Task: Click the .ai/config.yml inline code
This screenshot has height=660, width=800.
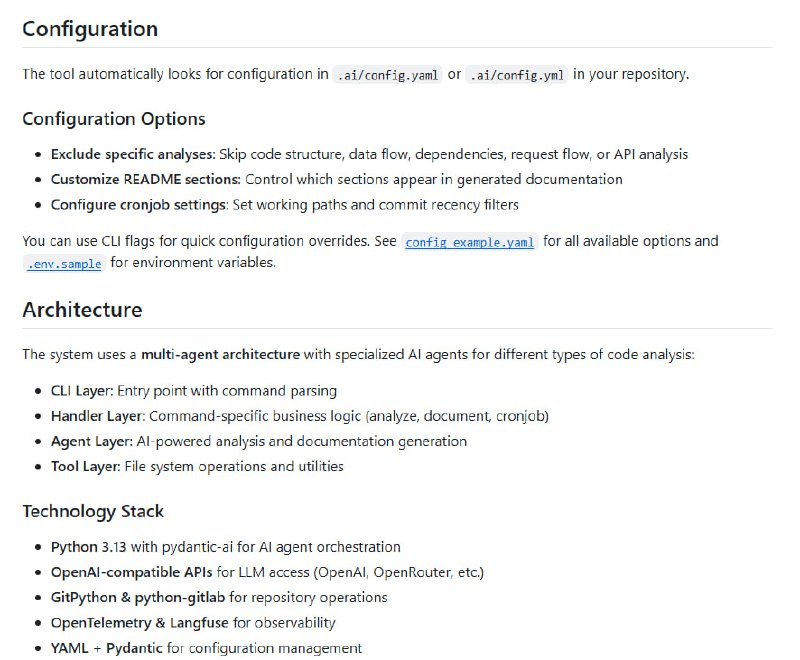Action: click(518, 75)
